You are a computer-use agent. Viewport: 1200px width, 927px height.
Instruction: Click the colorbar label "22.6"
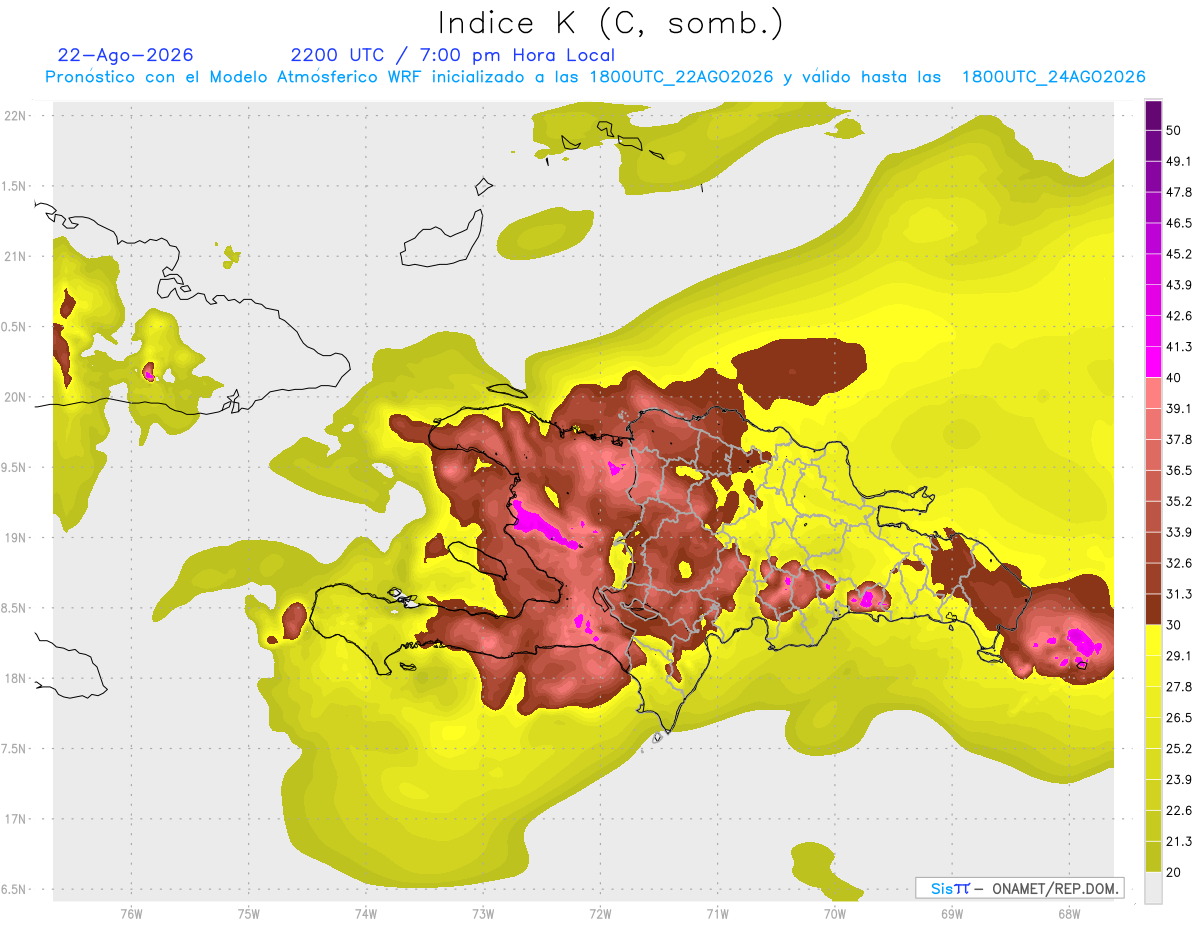pyautogui.click(x=1178, y=810)
